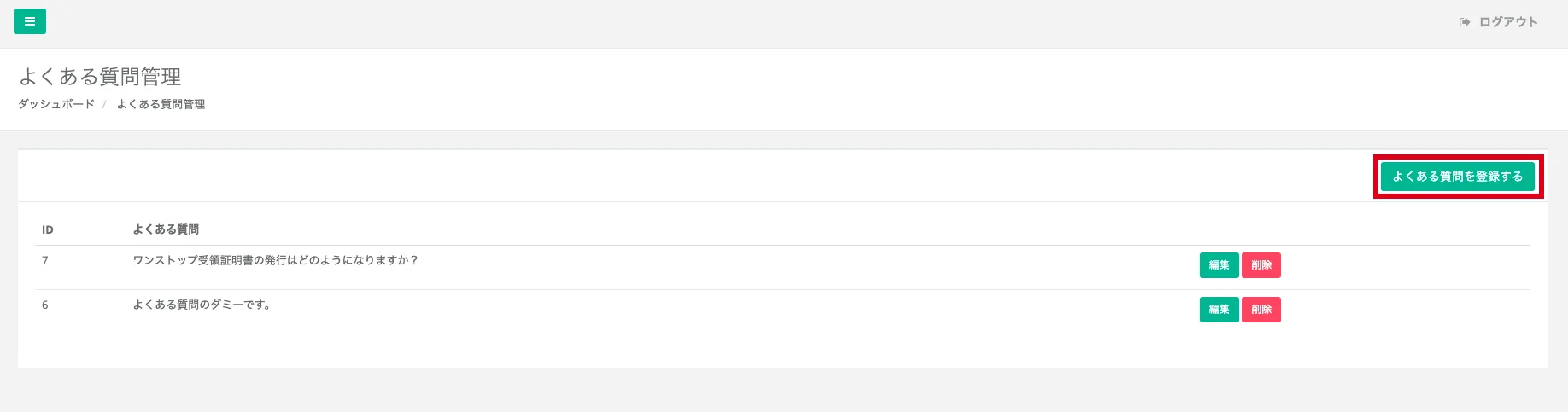
Task: Click the large よくある質問管理 page heading
Action: [x=100, y=77]
